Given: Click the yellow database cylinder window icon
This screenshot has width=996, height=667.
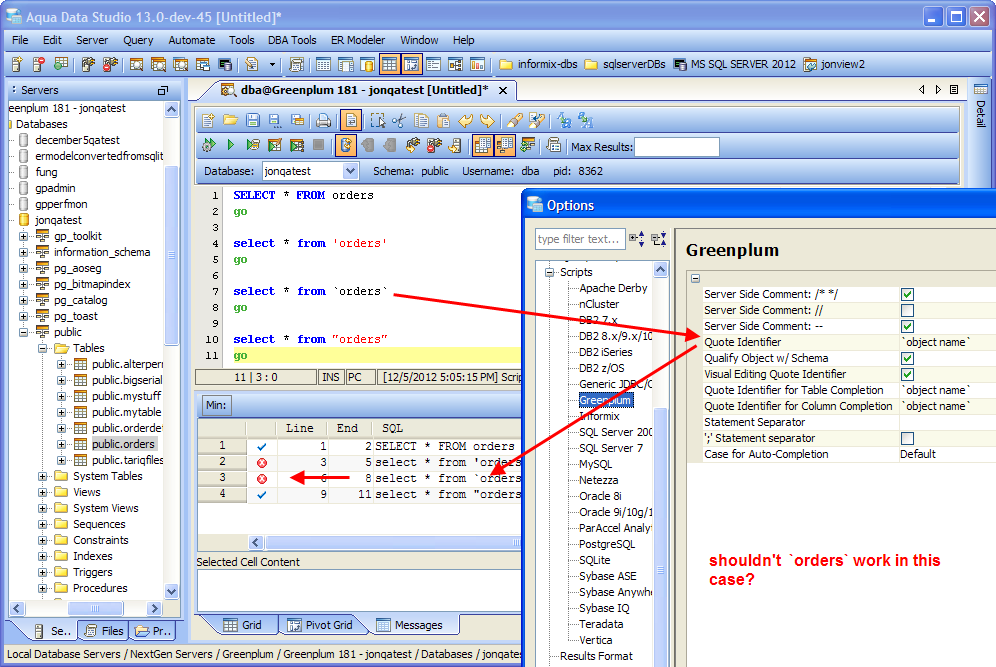Looking at the screenshot, I should click(x=367, y=64).
